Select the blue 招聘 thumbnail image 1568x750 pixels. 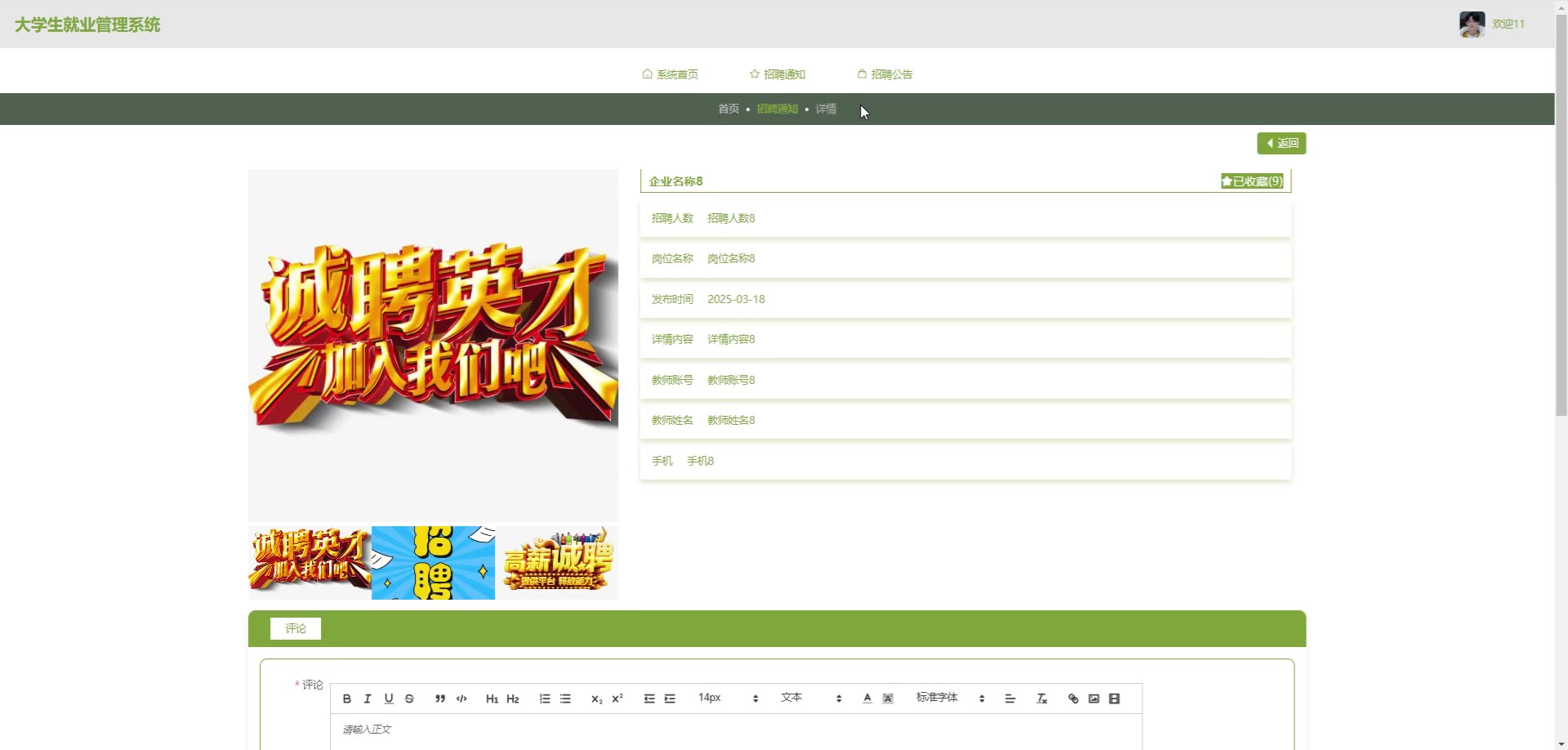[433, 563]
